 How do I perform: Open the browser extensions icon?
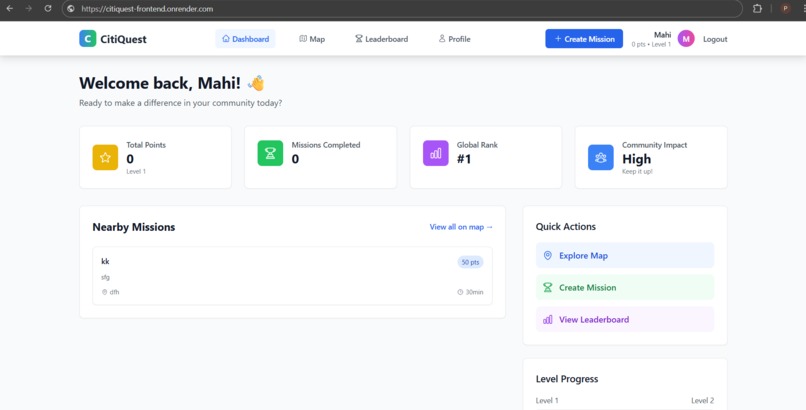(757, 9)
